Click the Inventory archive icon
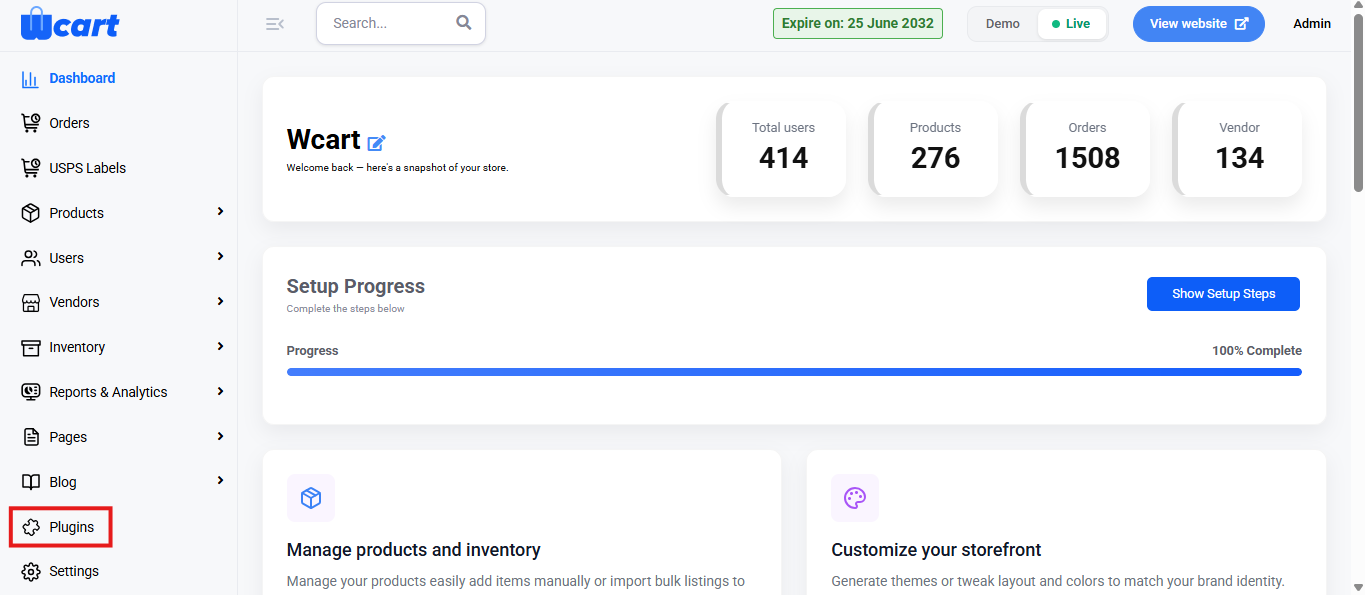Image resolution: width=1365 pixels, height=595 pixels. (x=31, y=347)
